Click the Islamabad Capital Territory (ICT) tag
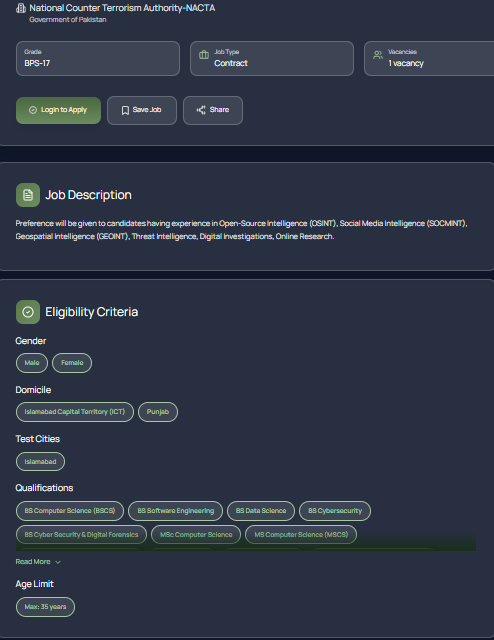The image size is (494, 640). coord(75,412)
